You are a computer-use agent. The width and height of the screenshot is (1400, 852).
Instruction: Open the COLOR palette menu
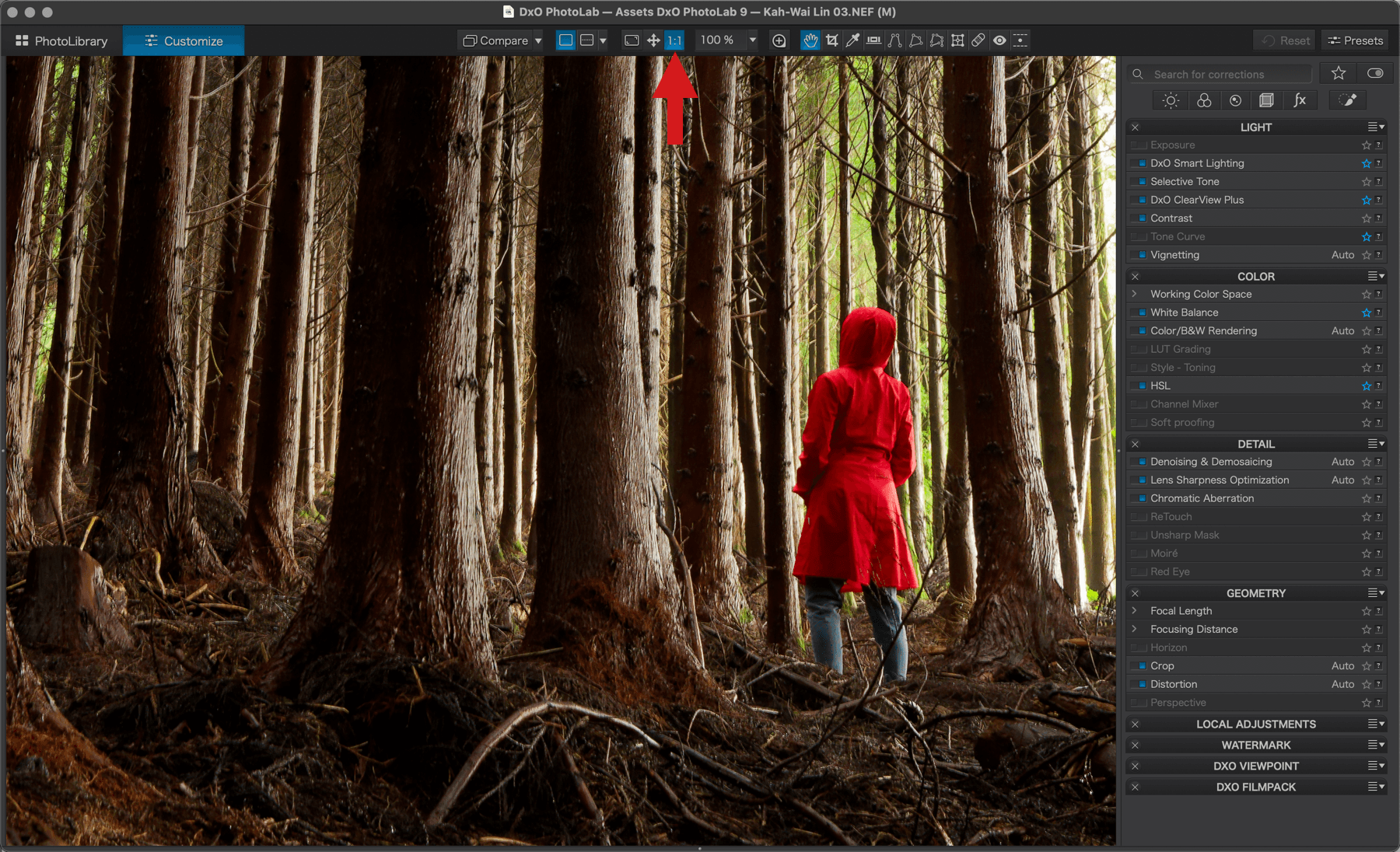click(x=1376, y=276)
